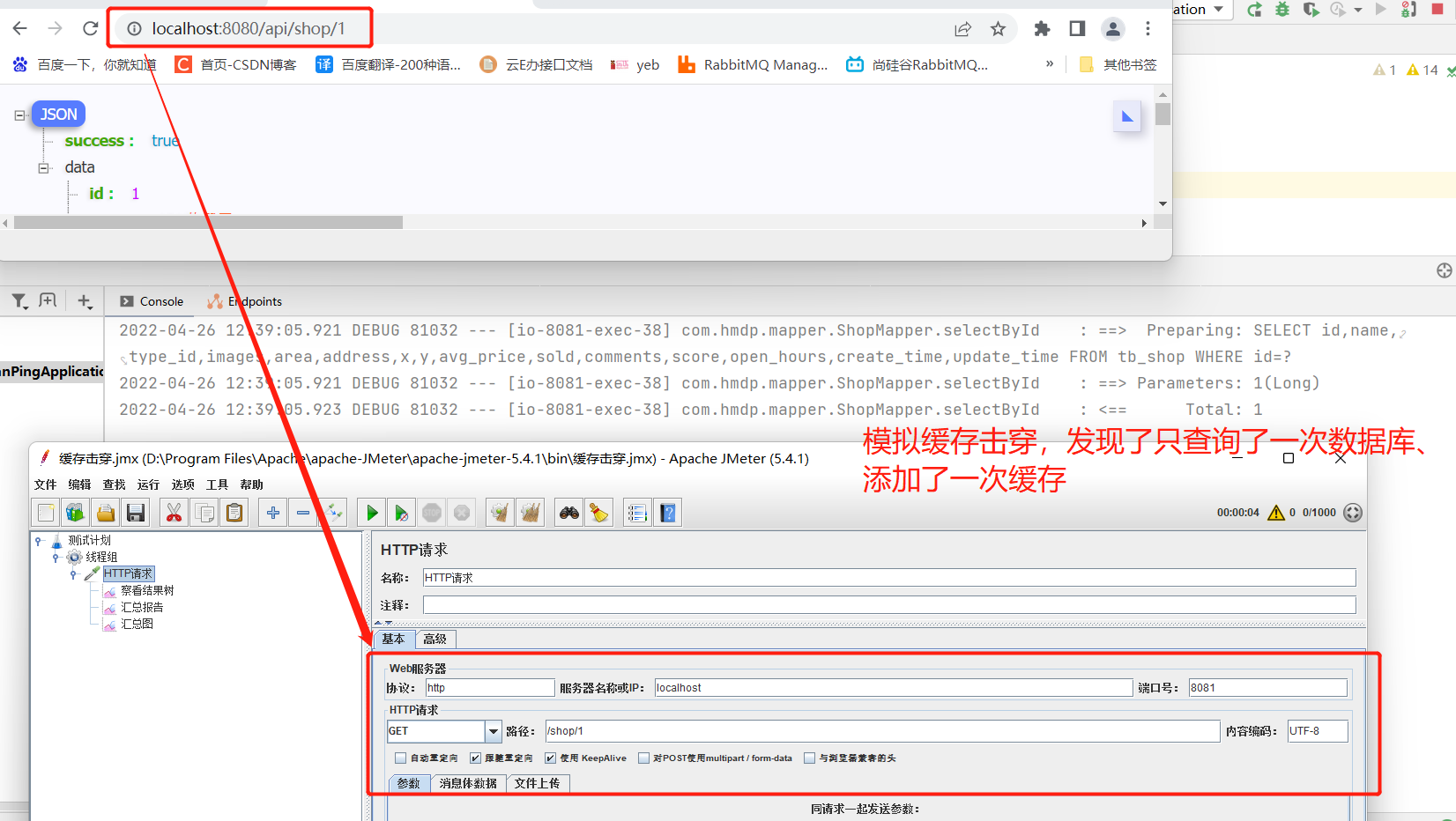Open the 其他书签 bookmarks folder

click(1118, 64)
